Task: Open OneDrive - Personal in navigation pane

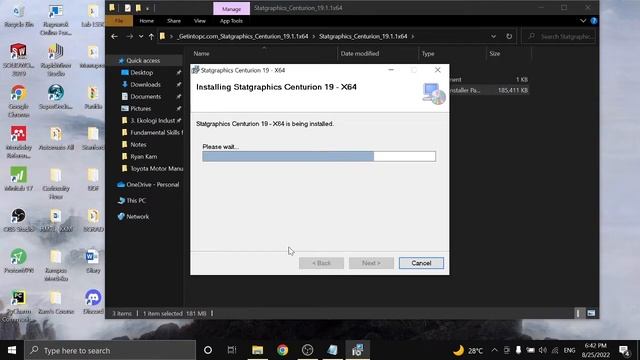Action: point(152,184)
